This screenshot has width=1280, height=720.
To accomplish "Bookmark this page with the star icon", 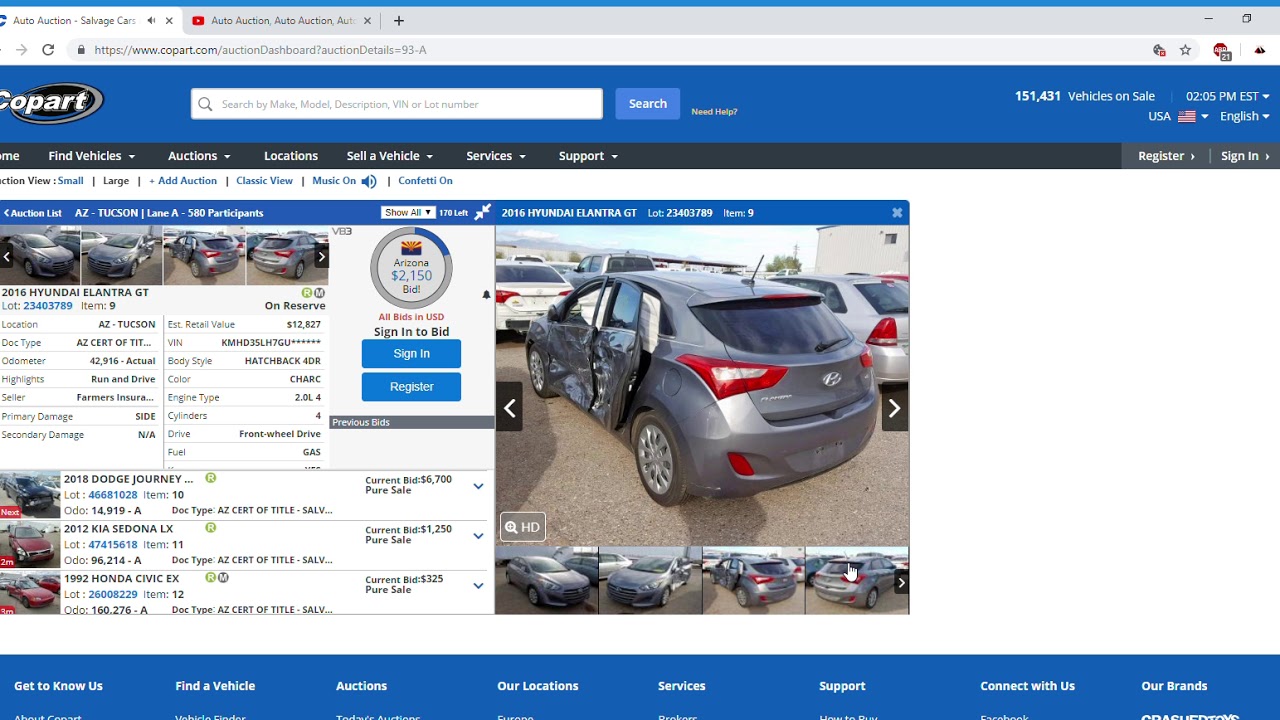I will (1185, 50).
